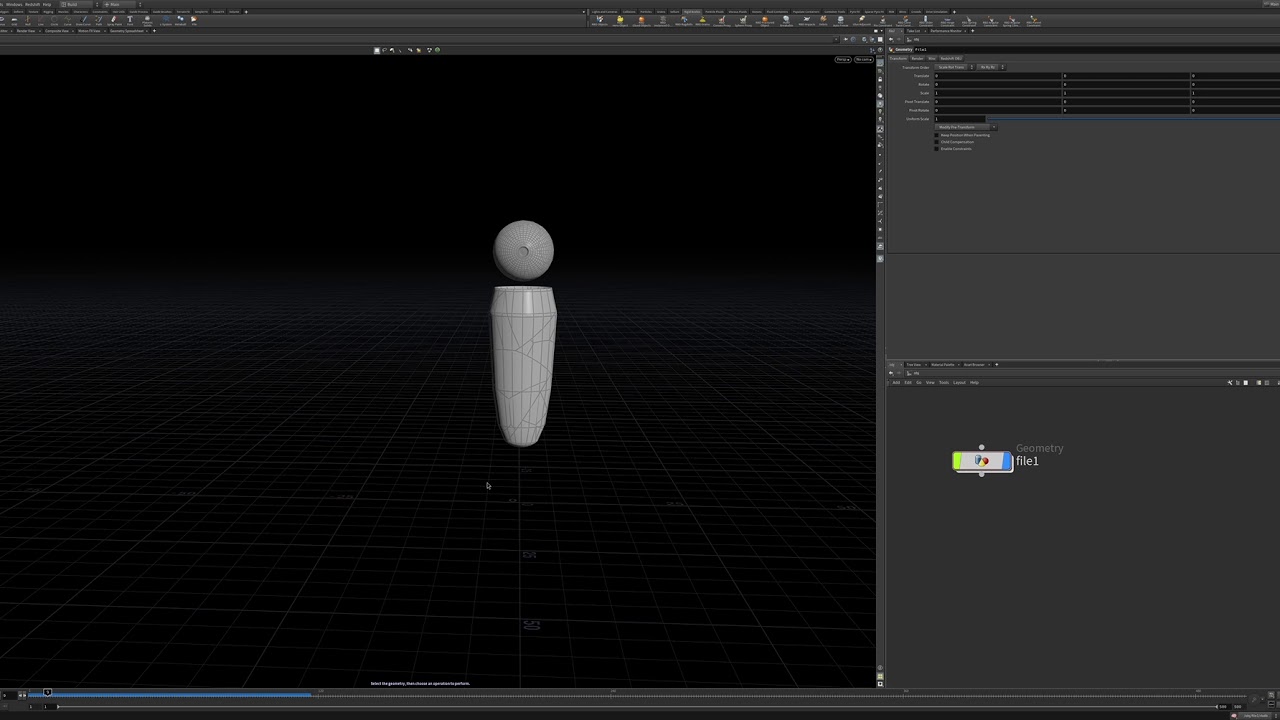Image resolution: width=1280 pixels, height=720 pixels.
Task: Open the Persp camera view dropdown
Action: coord(843,60)
